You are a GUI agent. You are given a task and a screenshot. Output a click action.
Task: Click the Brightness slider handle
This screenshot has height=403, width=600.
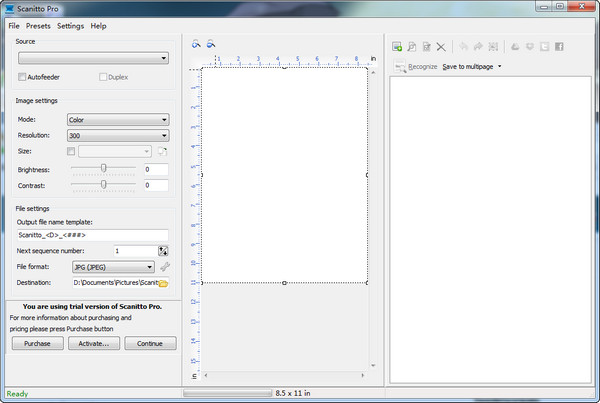(103, 168)
